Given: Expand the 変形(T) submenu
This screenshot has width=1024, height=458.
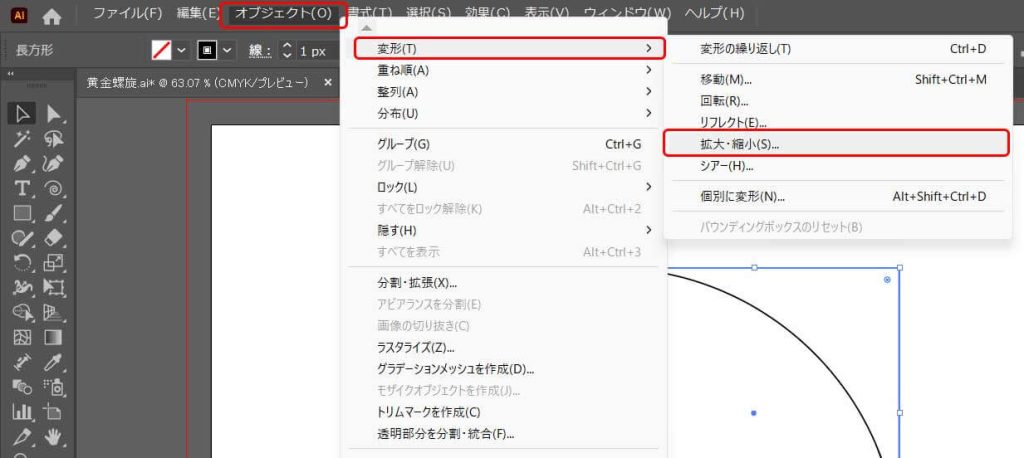Looking at the screenshot, I should coord(509,48).
